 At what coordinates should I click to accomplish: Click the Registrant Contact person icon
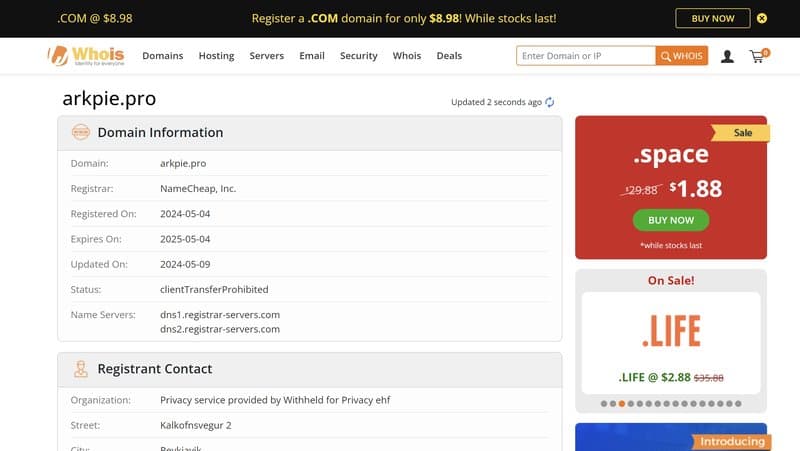[x=80, y=369]
